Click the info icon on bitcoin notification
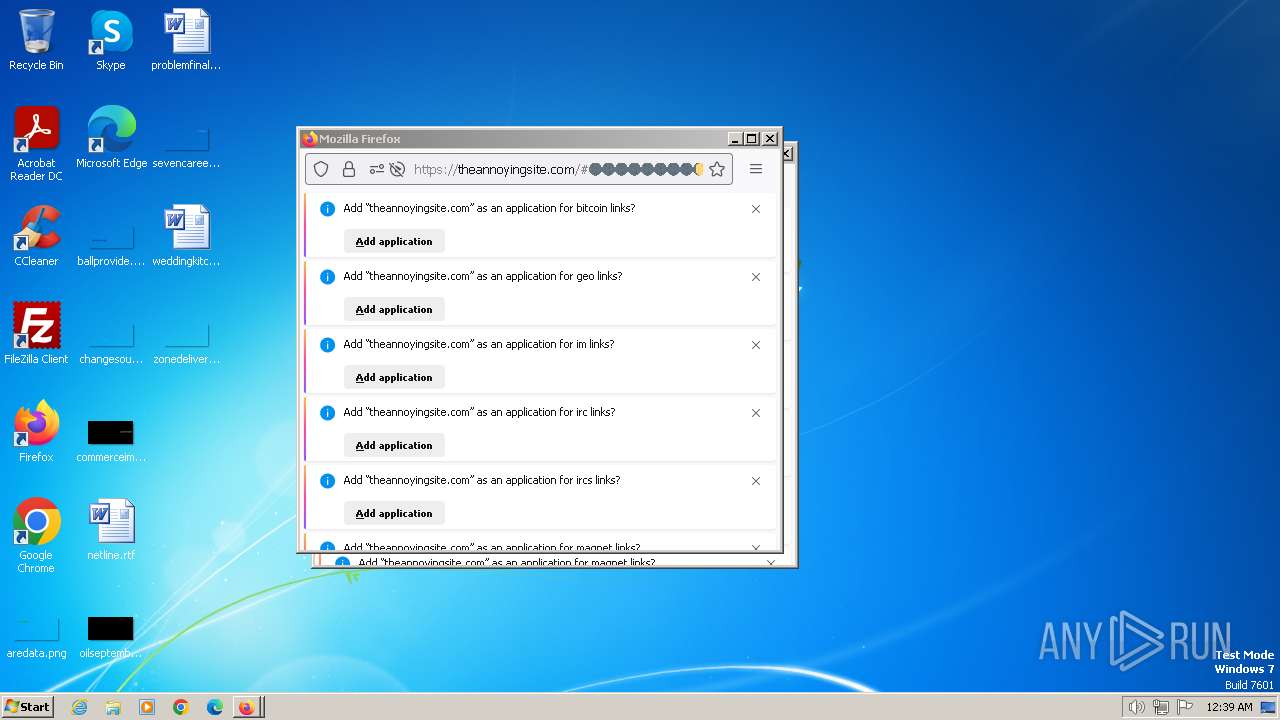 click(327, 209)
